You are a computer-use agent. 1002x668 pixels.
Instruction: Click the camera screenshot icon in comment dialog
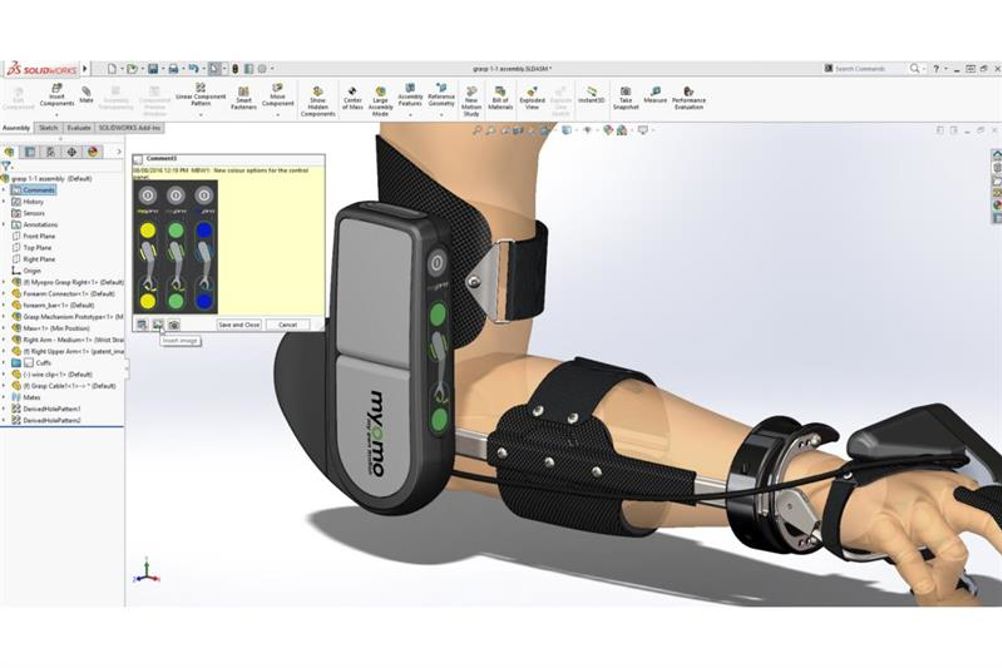click(174, 325)
